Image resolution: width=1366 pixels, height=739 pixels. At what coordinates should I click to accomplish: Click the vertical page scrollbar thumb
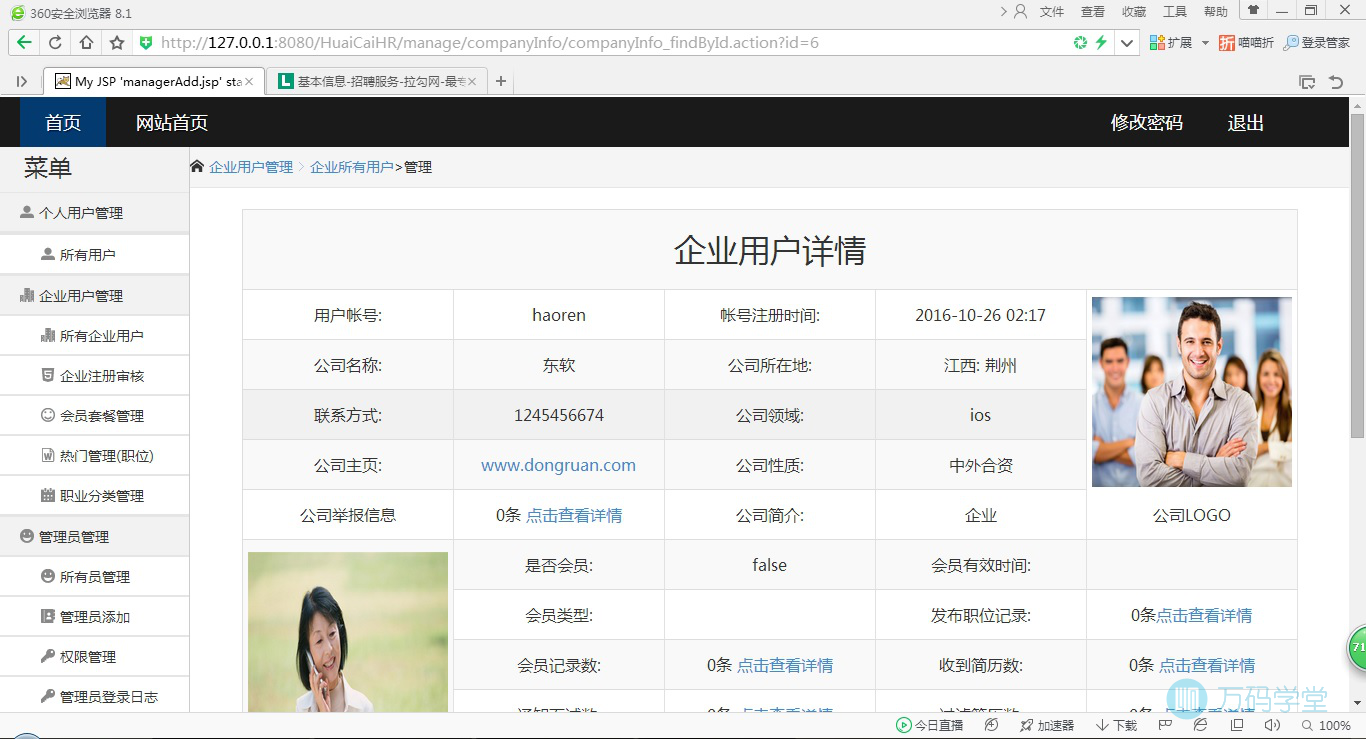pyautogui.click(x=1357, y=275)
